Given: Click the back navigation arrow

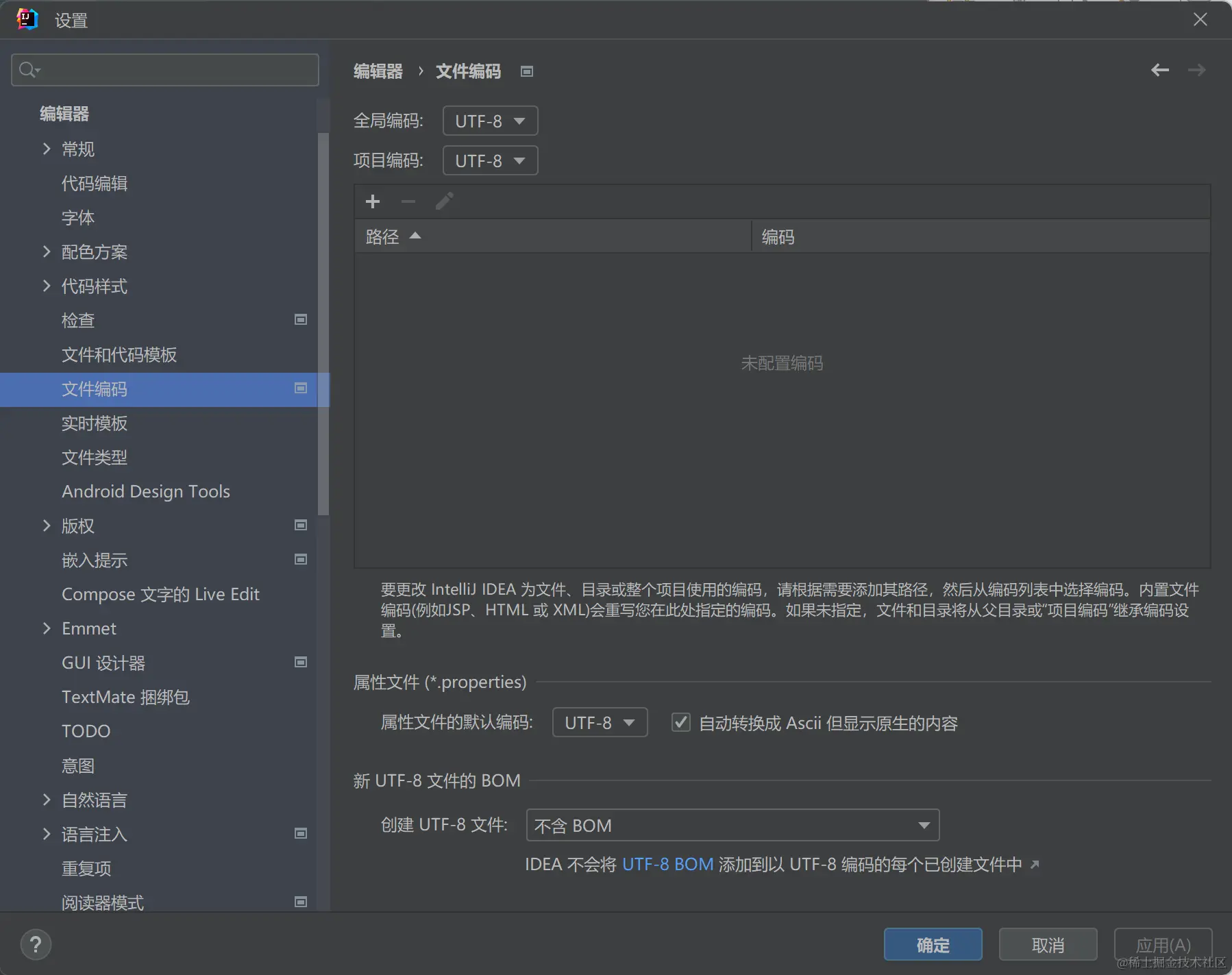Looking at the screenshot, I should pos(1160,70).
